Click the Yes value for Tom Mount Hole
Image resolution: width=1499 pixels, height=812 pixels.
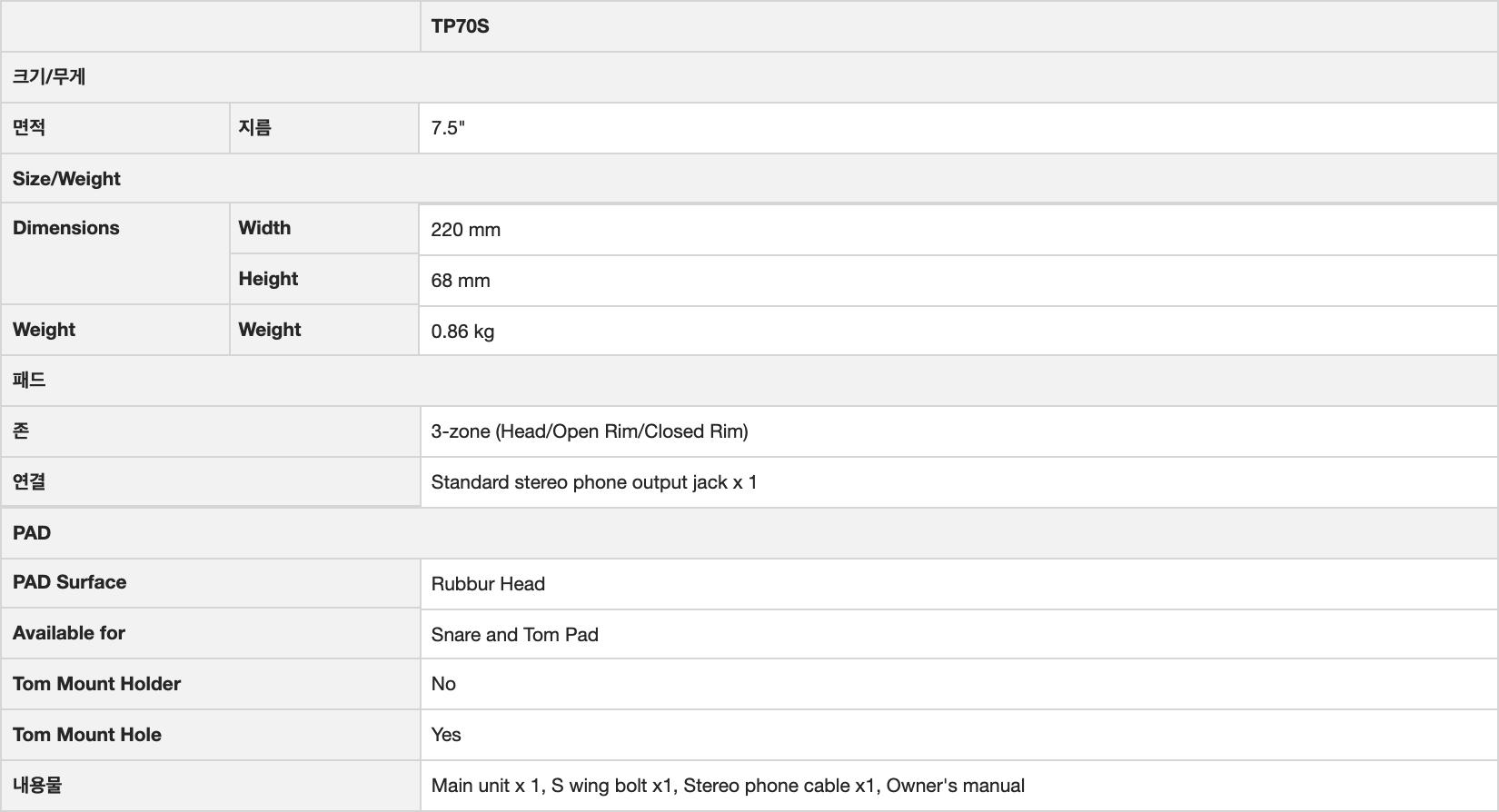pyautogui.click(x=446, y=735)
